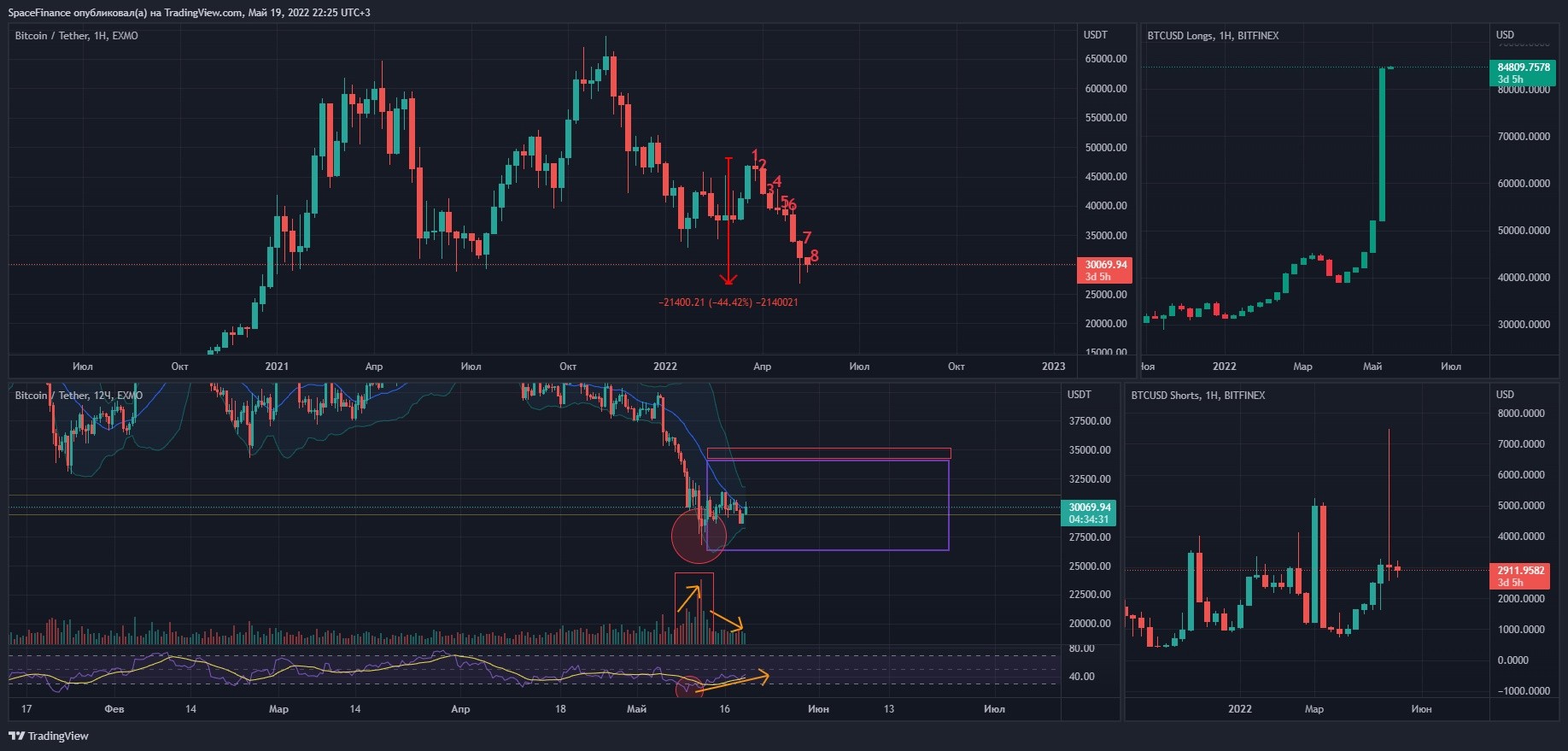This screenshot has height=751, width=1568.
Task: Select the "Bitcoin / Tether, 12Ч, EXMO" chart title
Action: click(79, 396)
